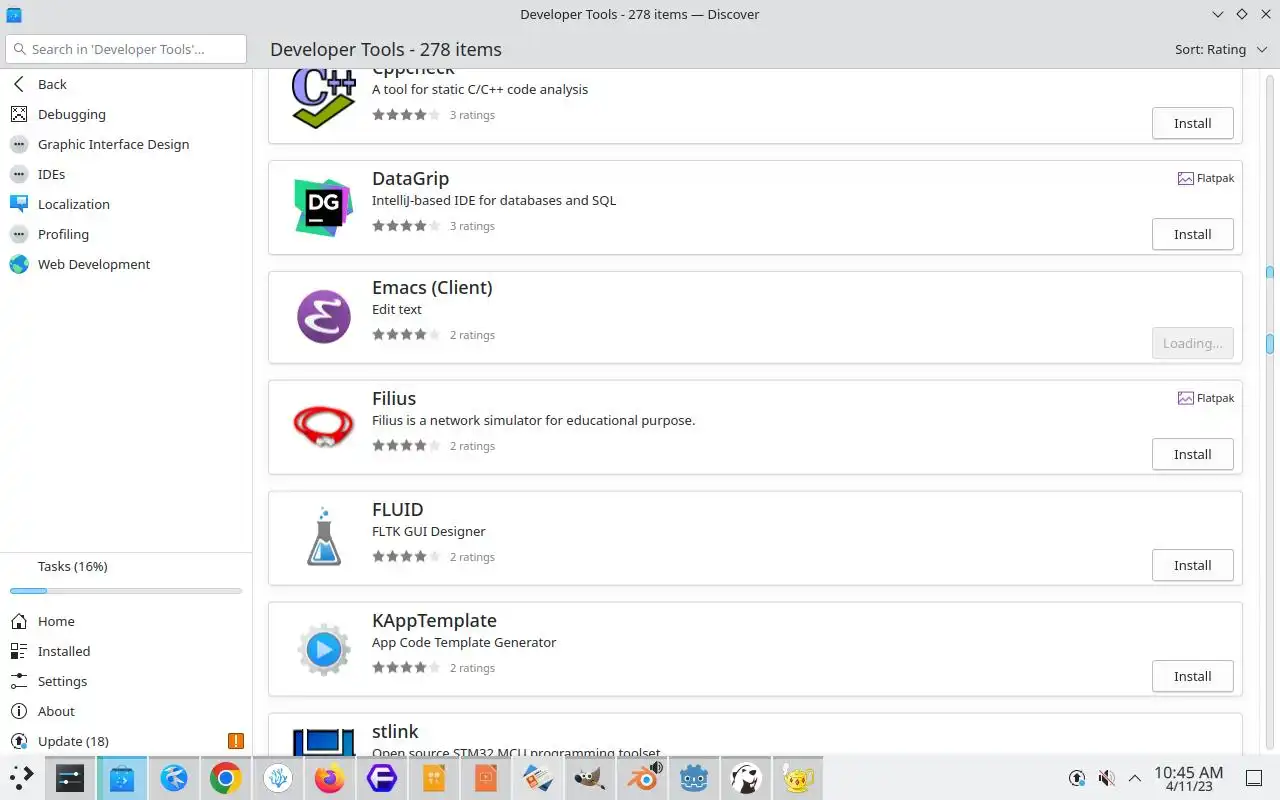The width and height of the screenshot is (1280, 800).
Task: Click the Tasks (16%) progress bar
Action: (x=126, y=591)
